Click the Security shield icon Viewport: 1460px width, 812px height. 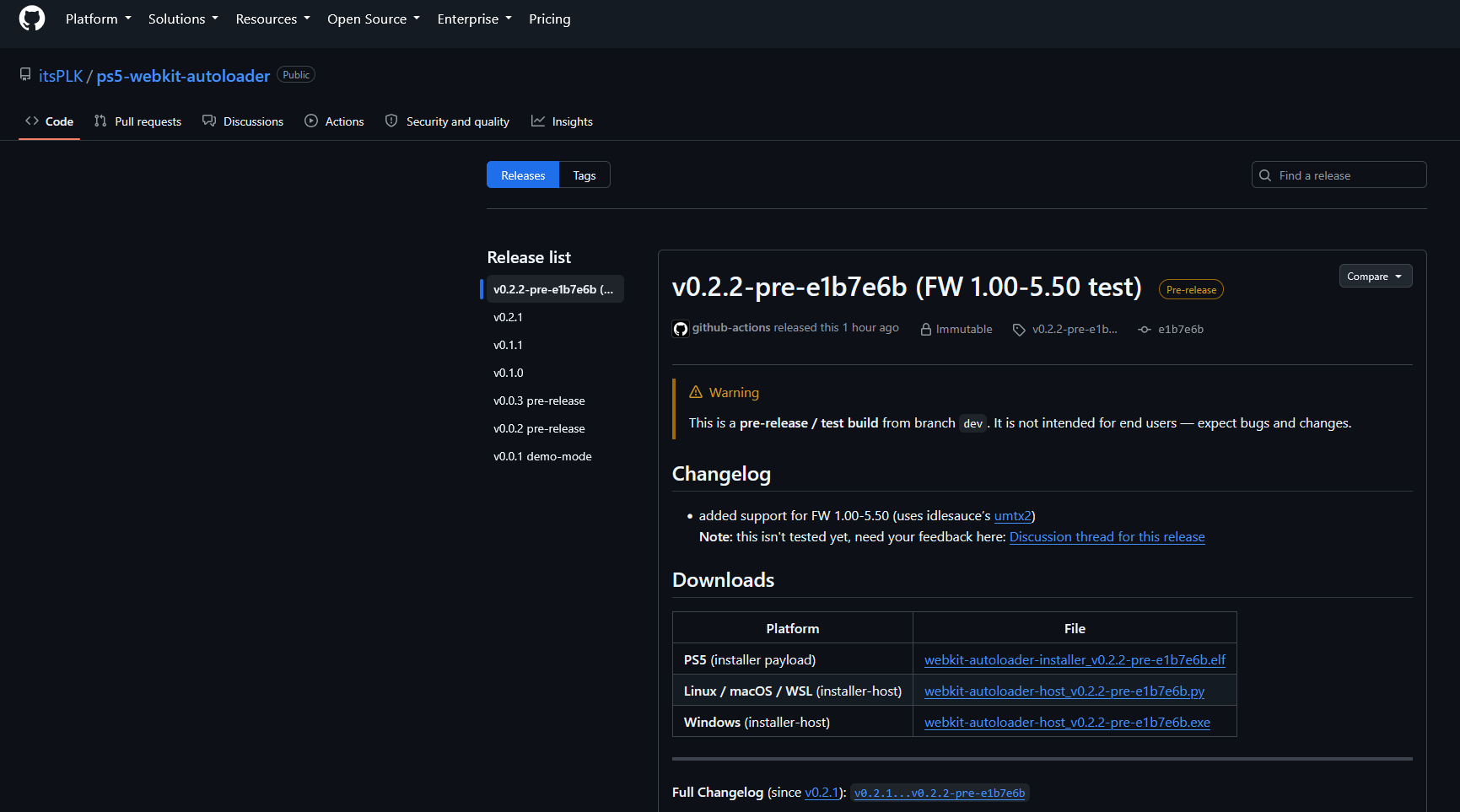[391, 121]
